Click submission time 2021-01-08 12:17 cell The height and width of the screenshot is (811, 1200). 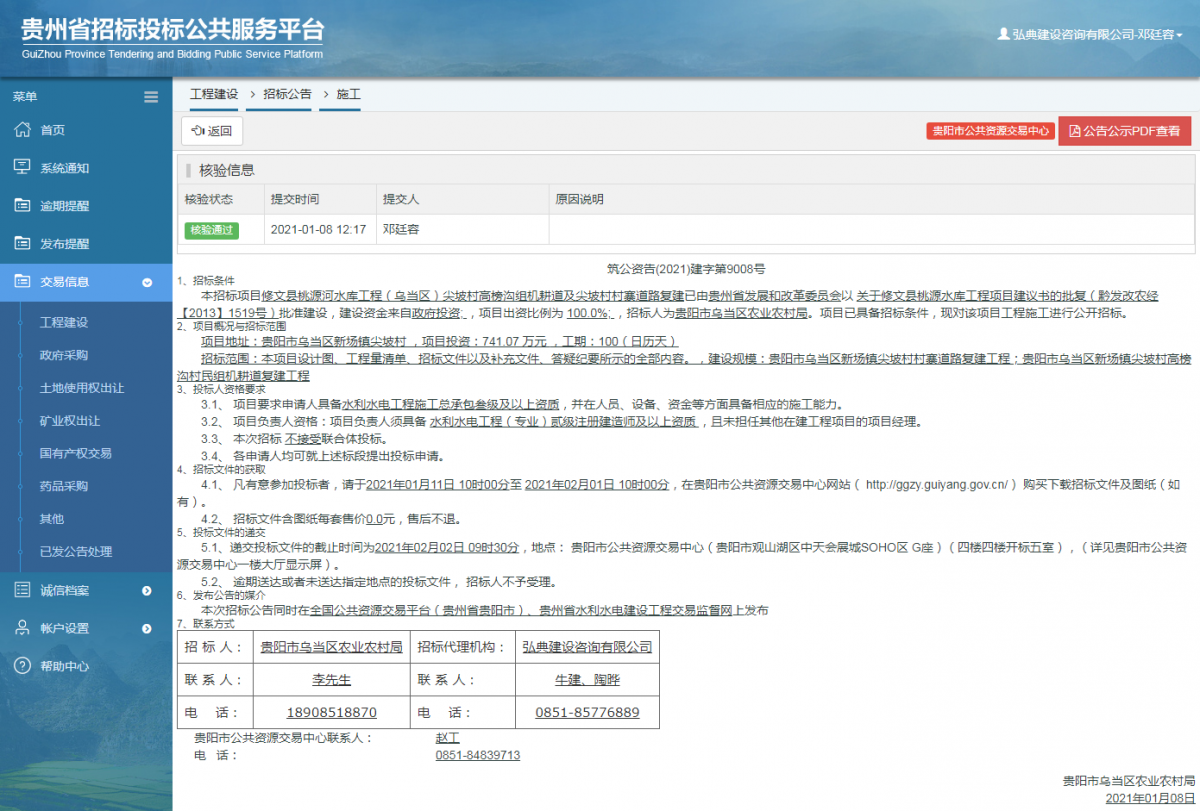pos(318,229)
